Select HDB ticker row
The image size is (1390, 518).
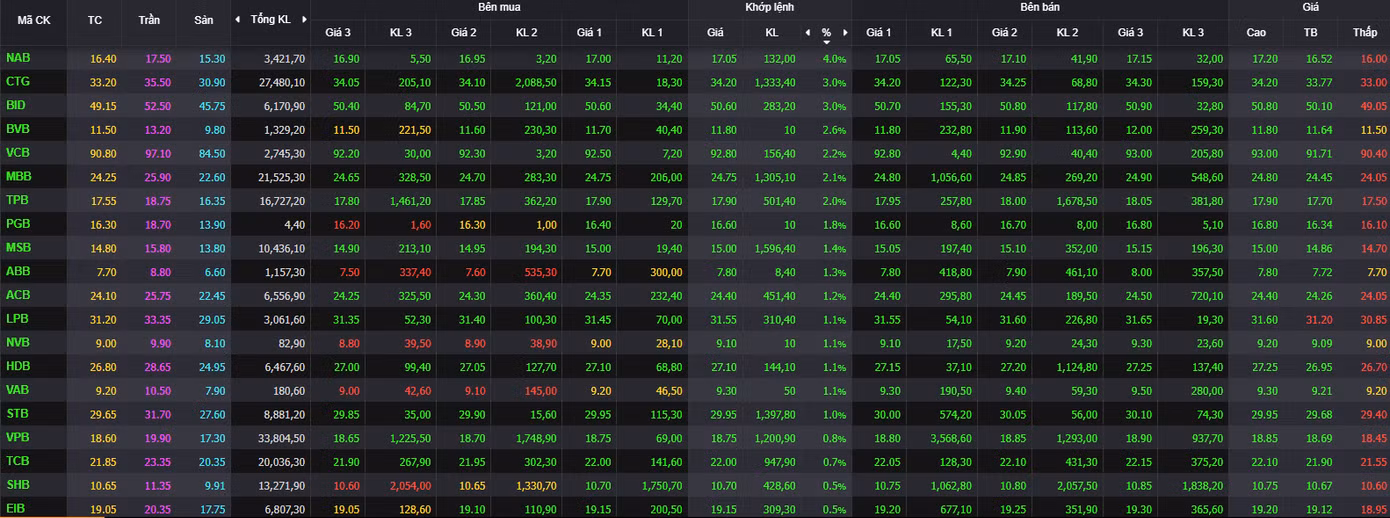[695, 366]
